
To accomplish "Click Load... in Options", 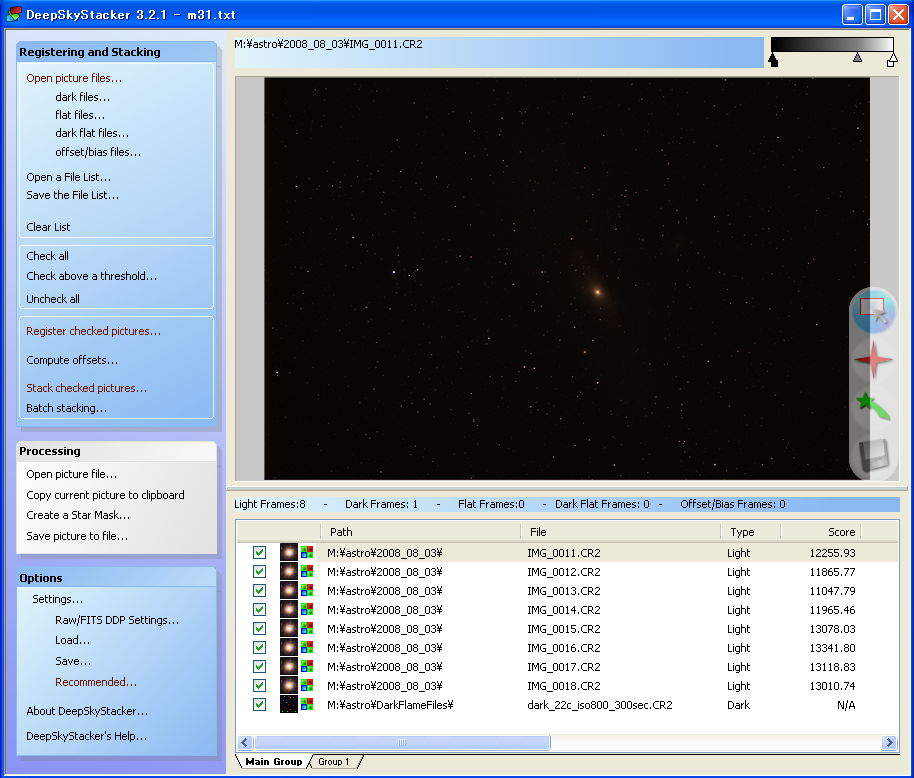I will click(x=72, y=640).
